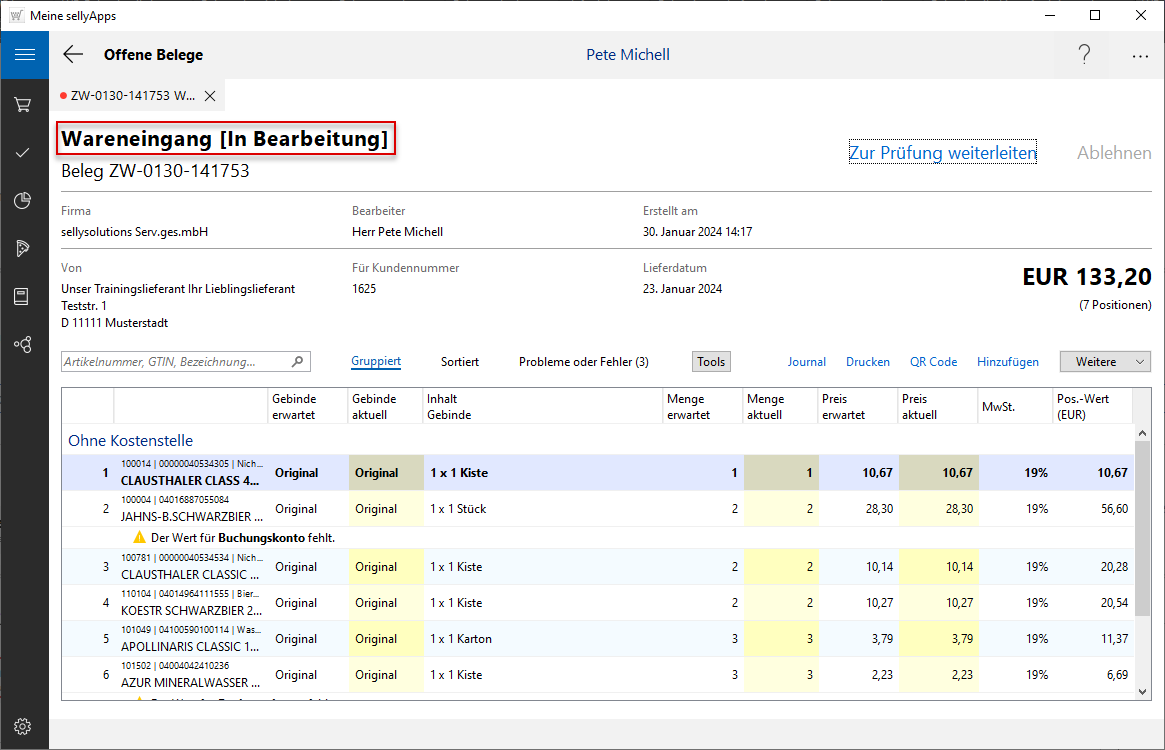Image resolution: width=1165 pixels, height=750 pixels.
Task: Click the connected-nodes sidebar icon
Action: coord(24,344)
